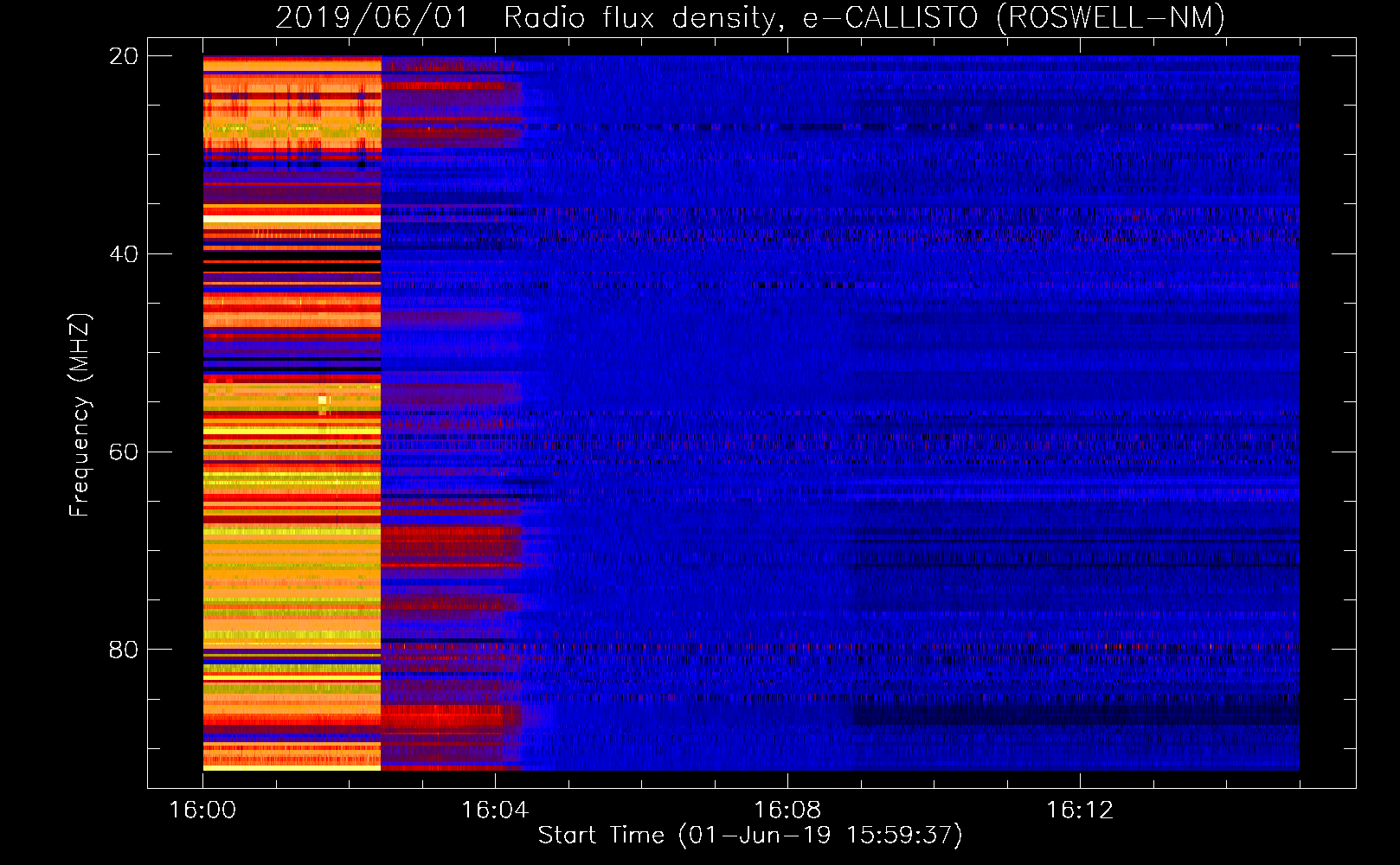This screenshot has width=1400, height=865.
Task: Click the 80 frequency tick label
Action: 124,650
